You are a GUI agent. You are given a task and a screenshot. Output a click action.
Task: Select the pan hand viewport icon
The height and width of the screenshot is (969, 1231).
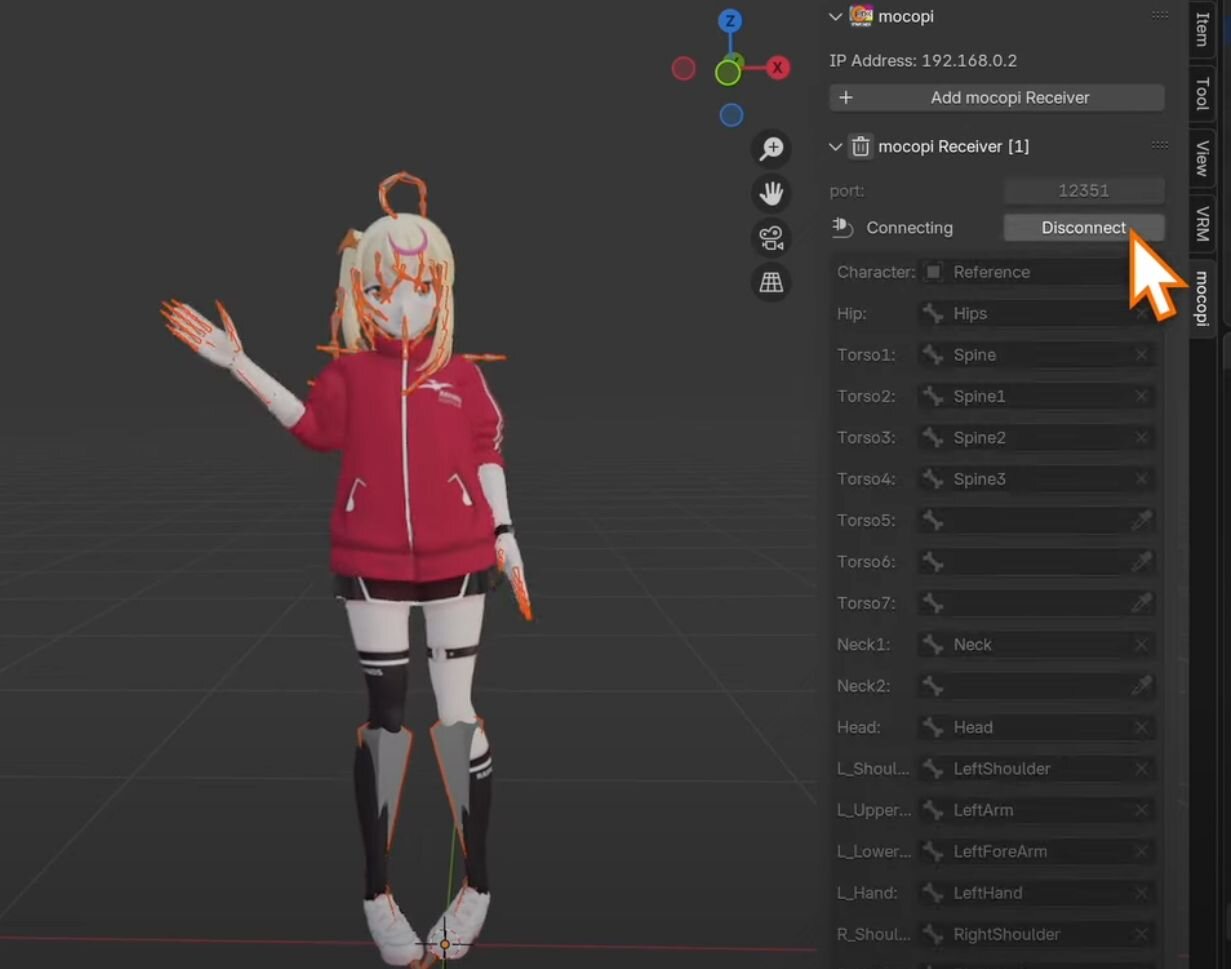(771, 193)
